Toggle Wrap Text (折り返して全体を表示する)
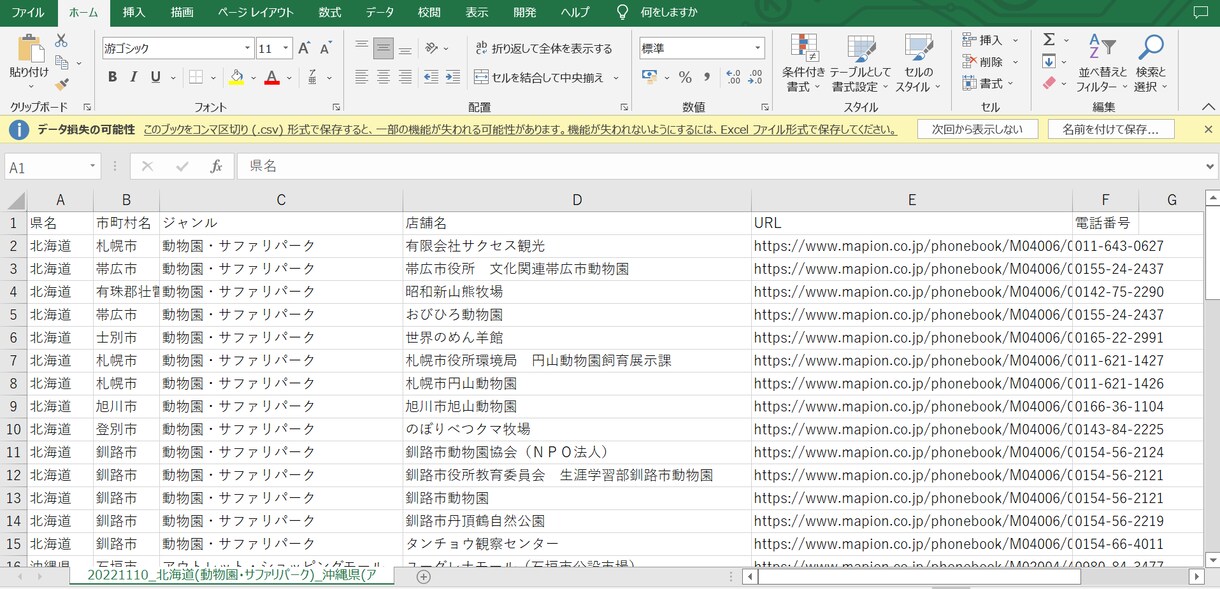1220x589 pixels. [543, 48]
